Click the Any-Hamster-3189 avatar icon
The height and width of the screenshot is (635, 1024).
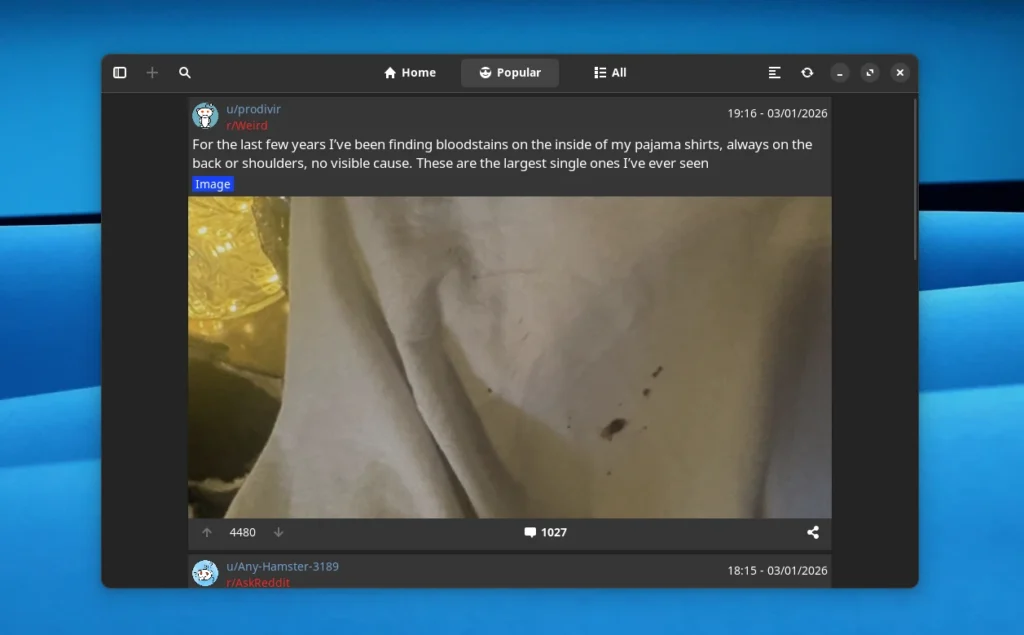(x=205, y=573)
